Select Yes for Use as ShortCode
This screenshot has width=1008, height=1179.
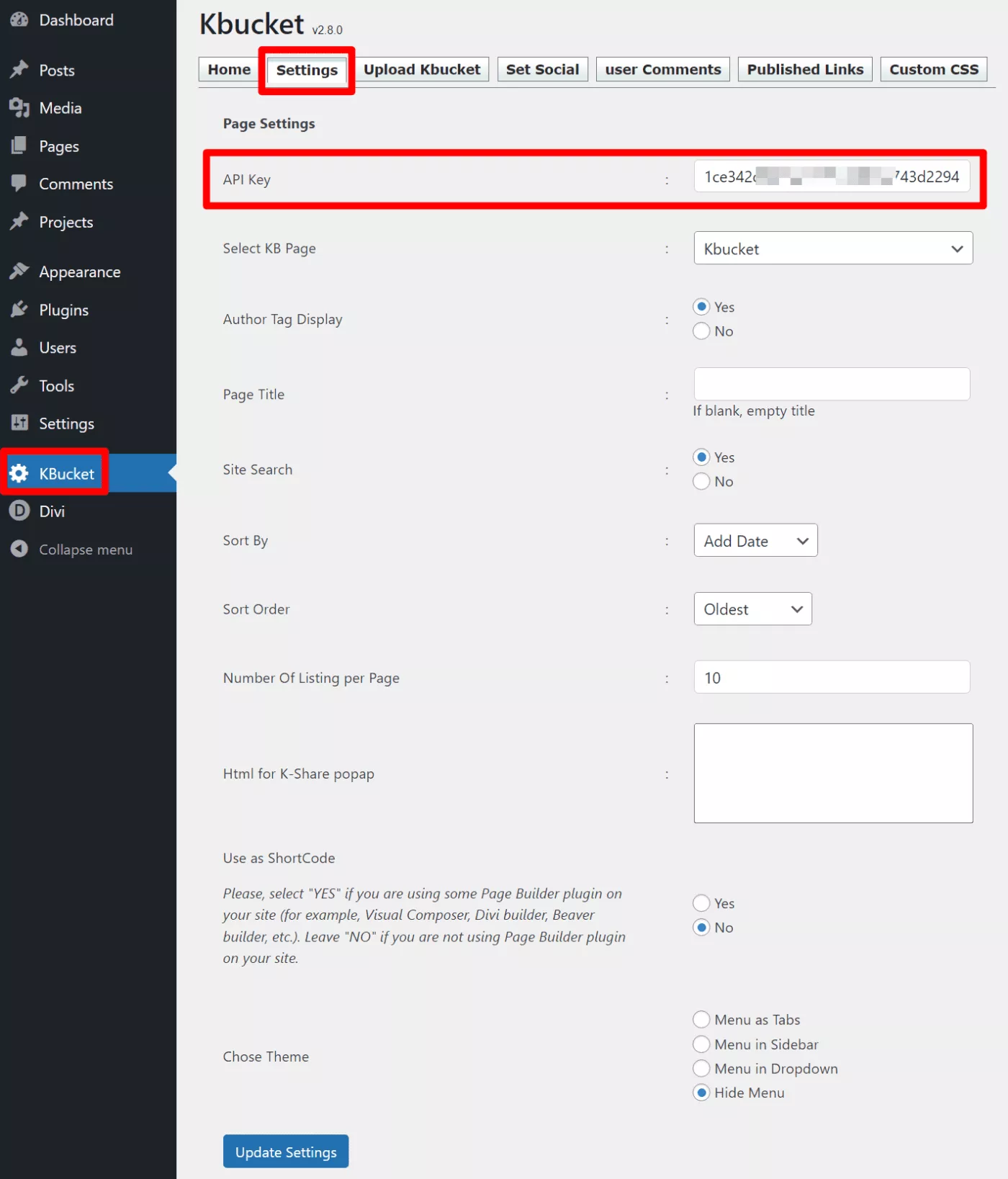click(x=701, y=903)
